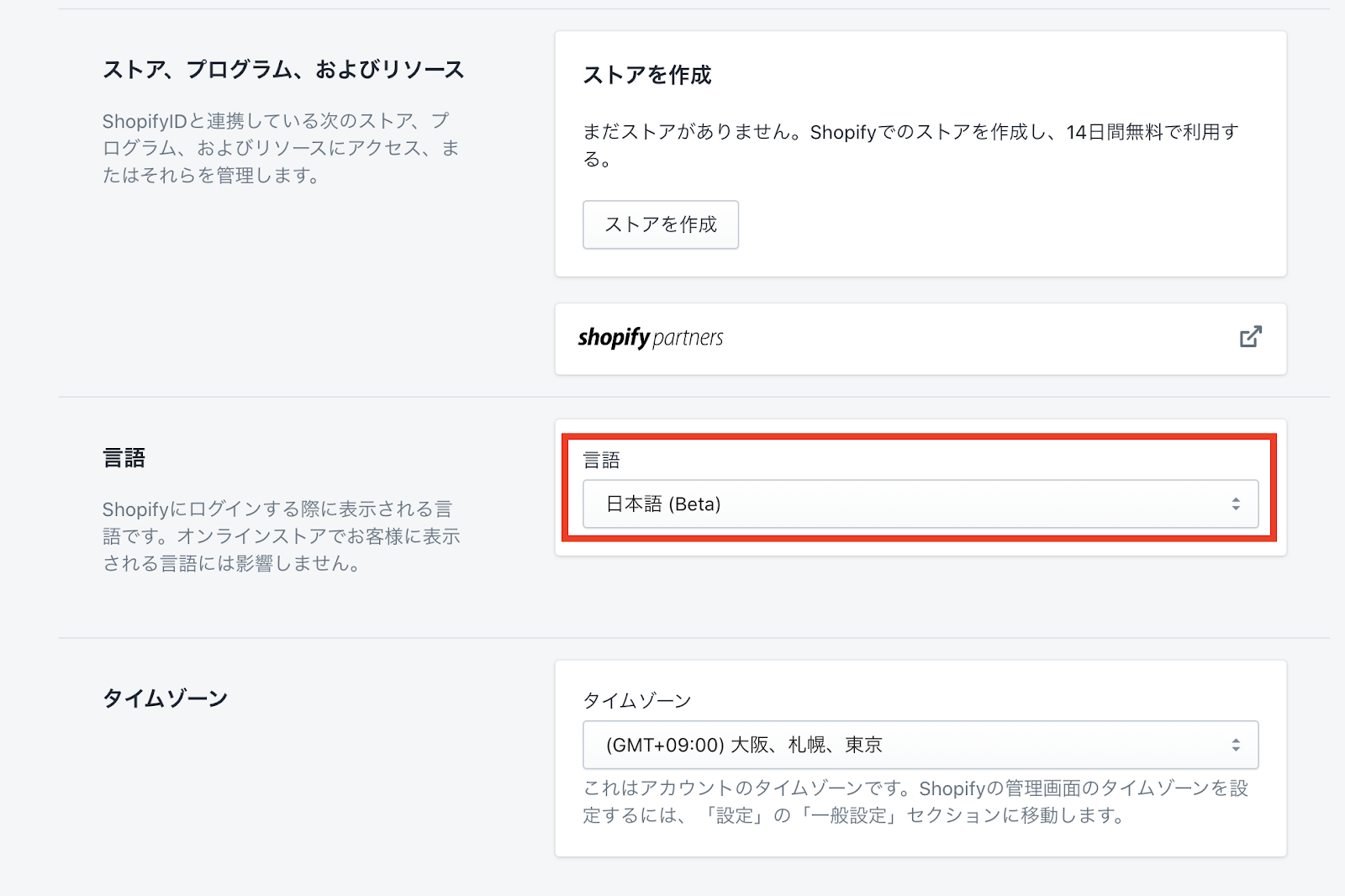Viewport: 1345px width, 896px height.
Task: Click the Shopifyにログインする際 language description text
Action: click(281, 536)
